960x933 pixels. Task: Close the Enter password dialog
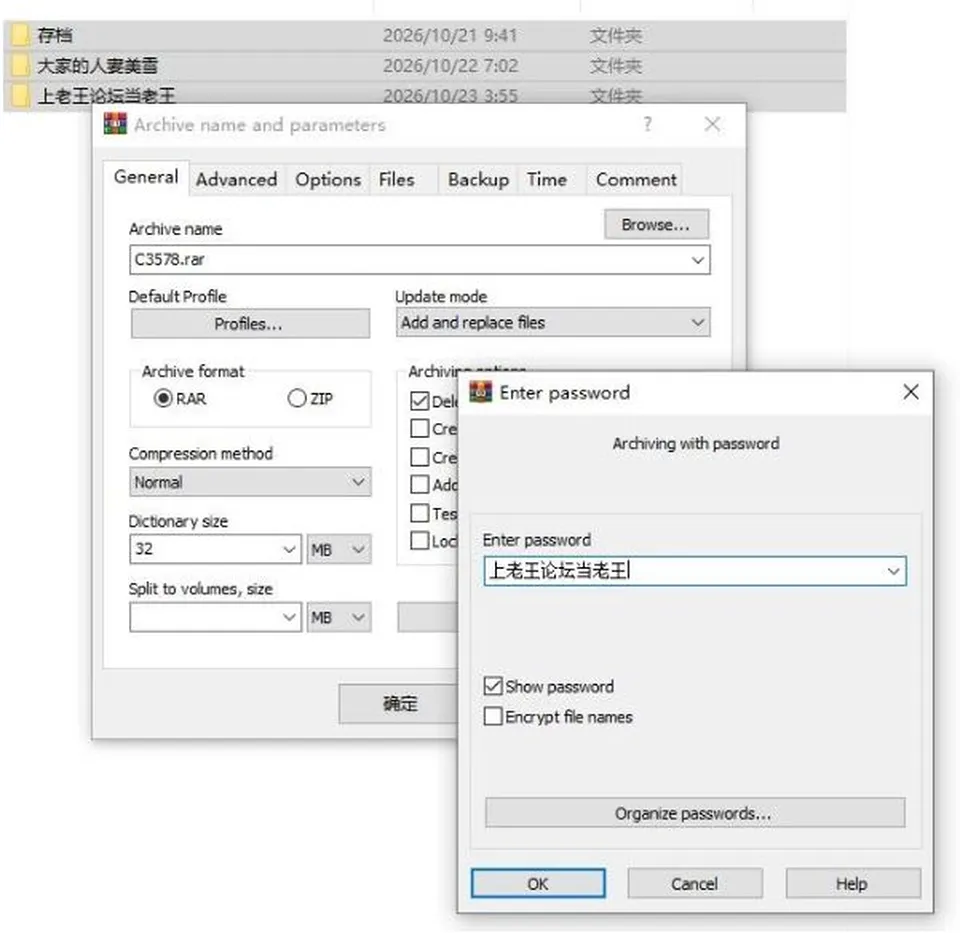[910, 392]
